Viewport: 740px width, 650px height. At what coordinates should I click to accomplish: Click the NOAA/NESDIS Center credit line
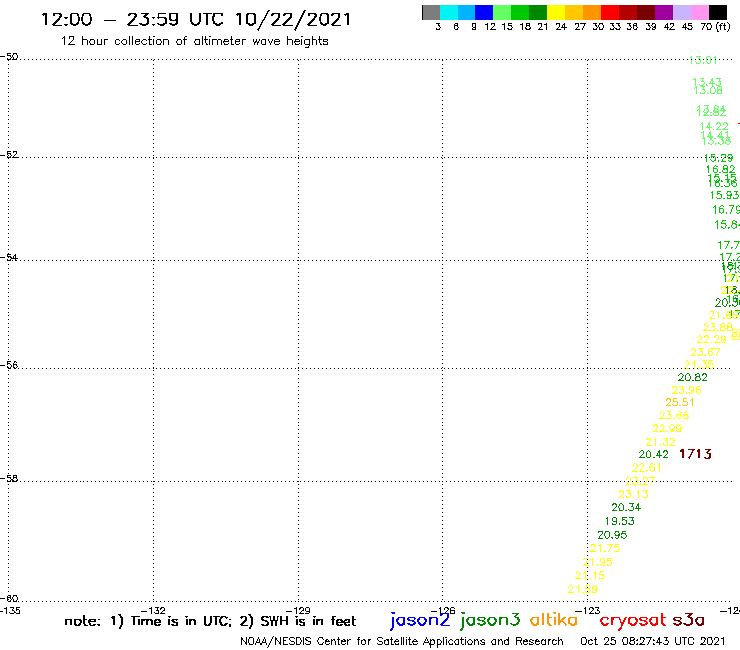click(x=402, y=642)
